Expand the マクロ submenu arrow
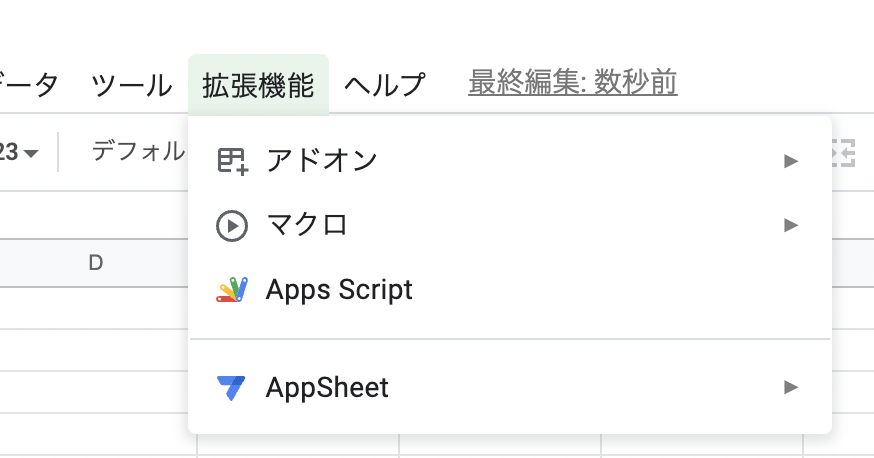This screenshot has height=458, width=874. click(x=790, y=225)
